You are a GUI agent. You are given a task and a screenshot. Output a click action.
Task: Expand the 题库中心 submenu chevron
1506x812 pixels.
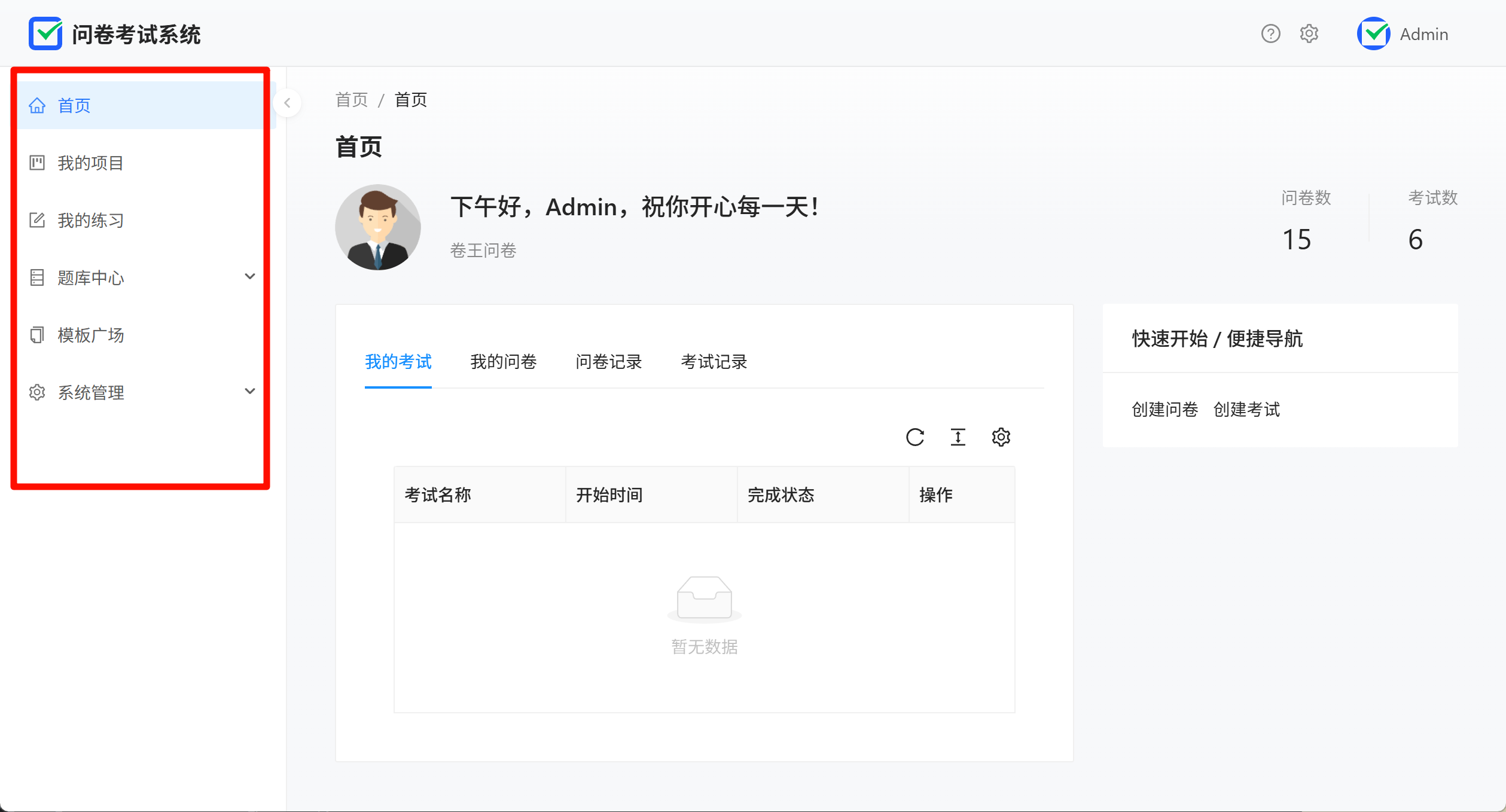tap(250, 276)
